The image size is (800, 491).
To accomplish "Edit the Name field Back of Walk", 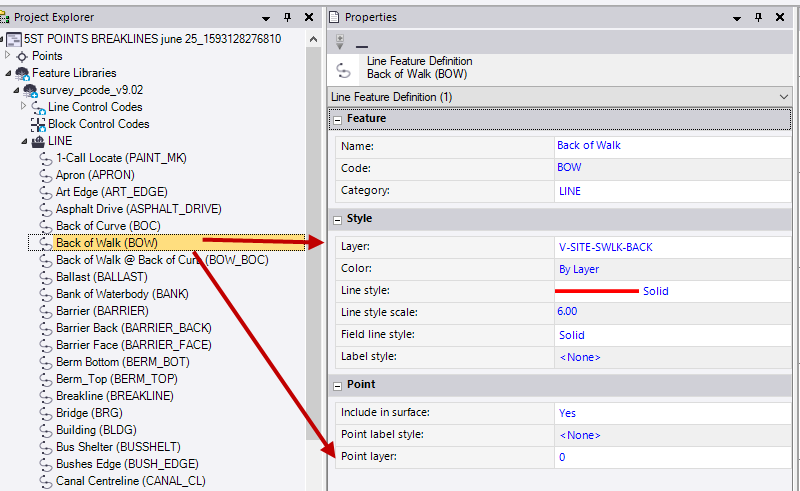I will (589, 145).
